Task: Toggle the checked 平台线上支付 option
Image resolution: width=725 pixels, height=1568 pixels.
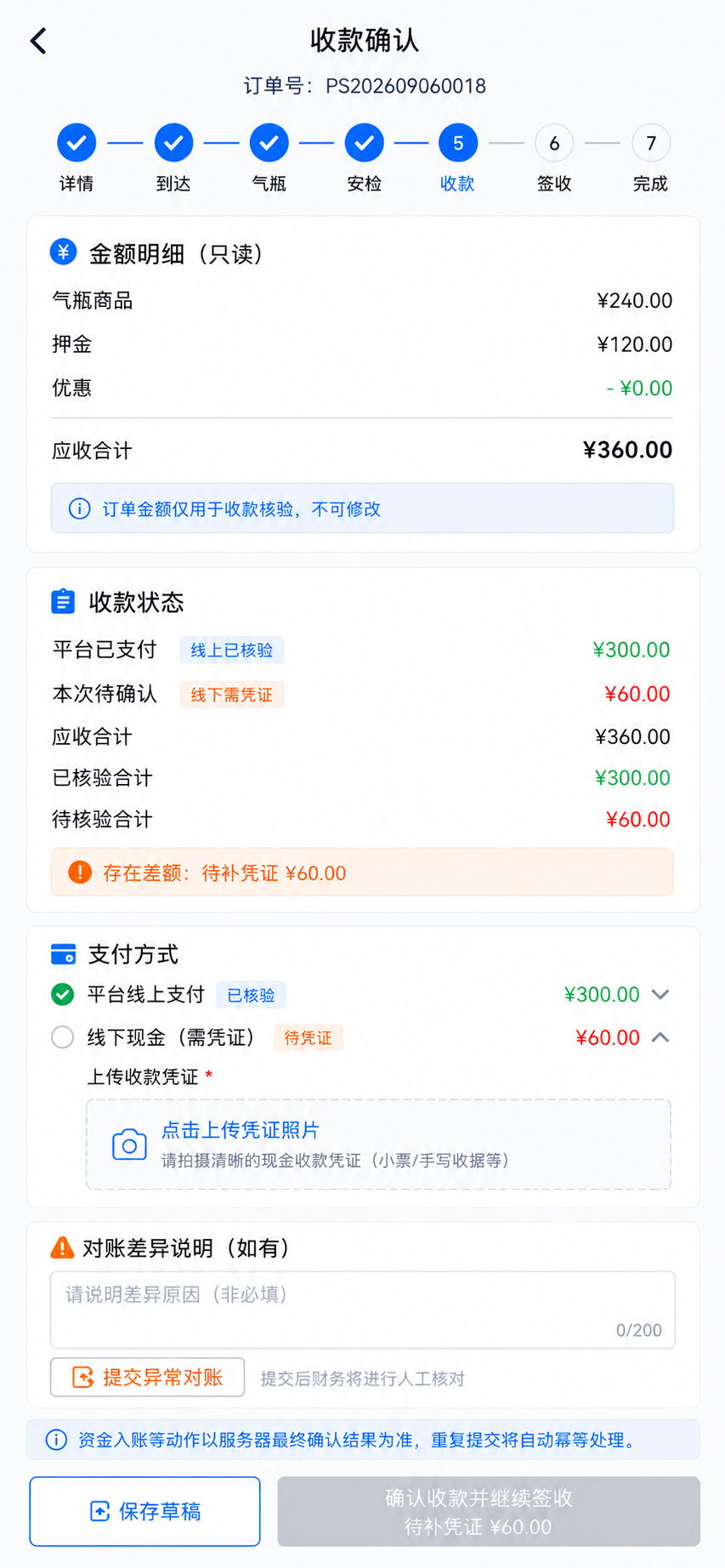Action: click(62, 994)
